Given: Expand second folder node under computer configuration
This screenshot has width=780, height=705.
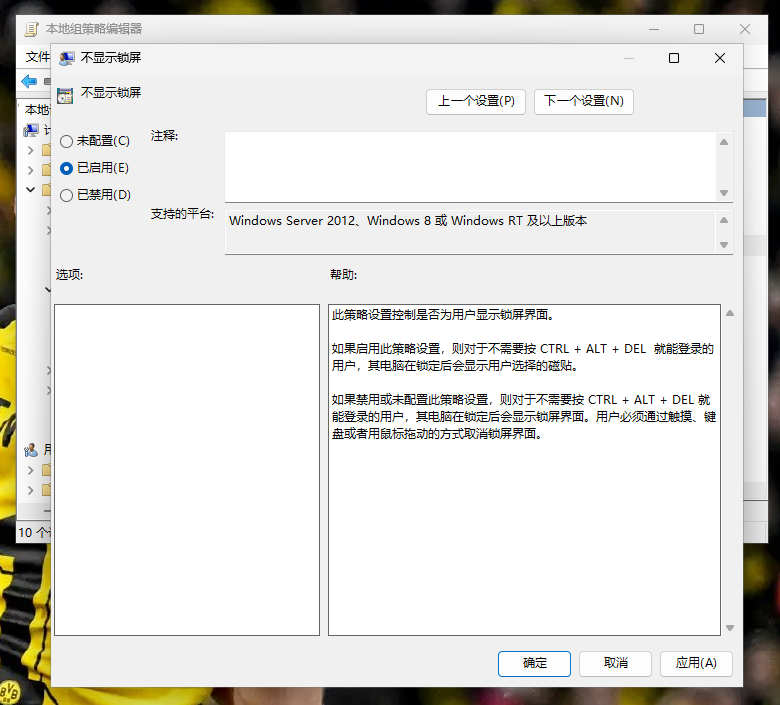Looking at the screenshot, I should point(31,170).
